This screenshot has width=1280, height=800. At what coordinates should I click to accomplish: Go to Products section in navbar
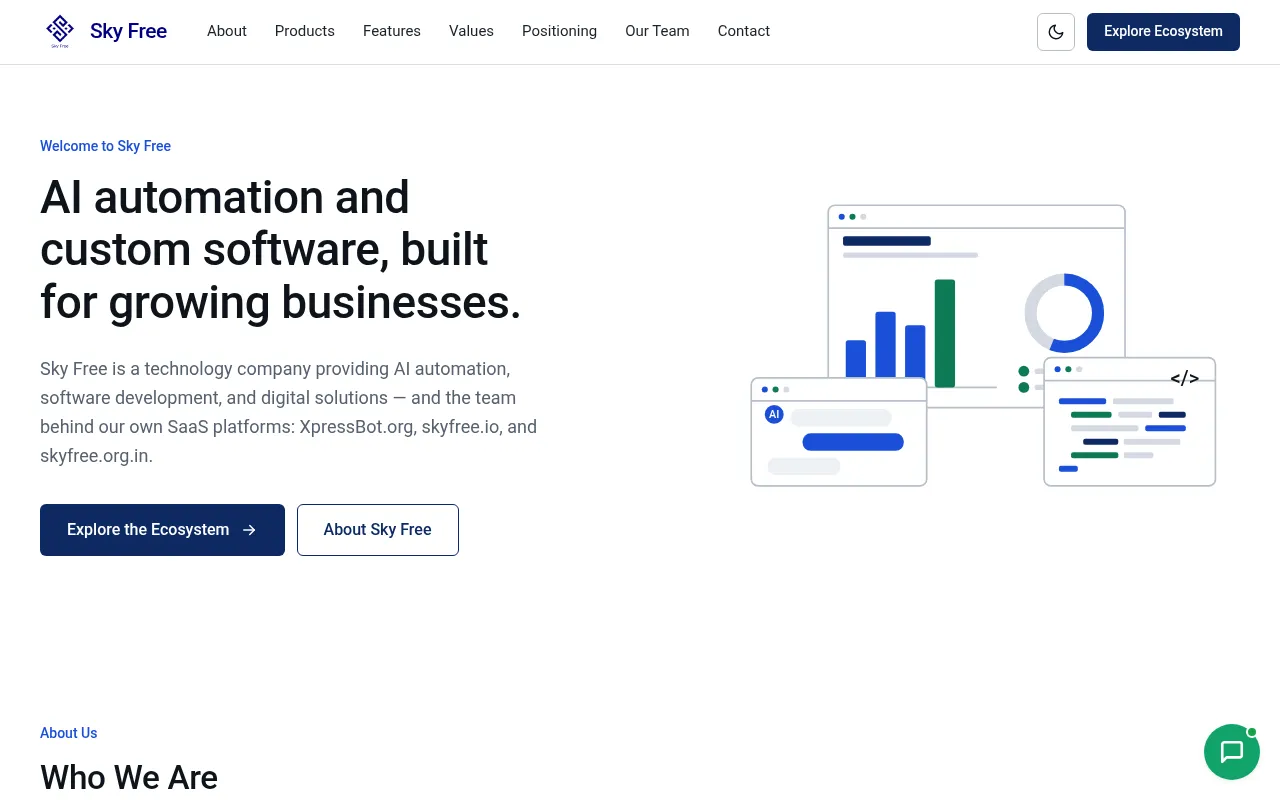pyautogui.click(x=305, y=31)
